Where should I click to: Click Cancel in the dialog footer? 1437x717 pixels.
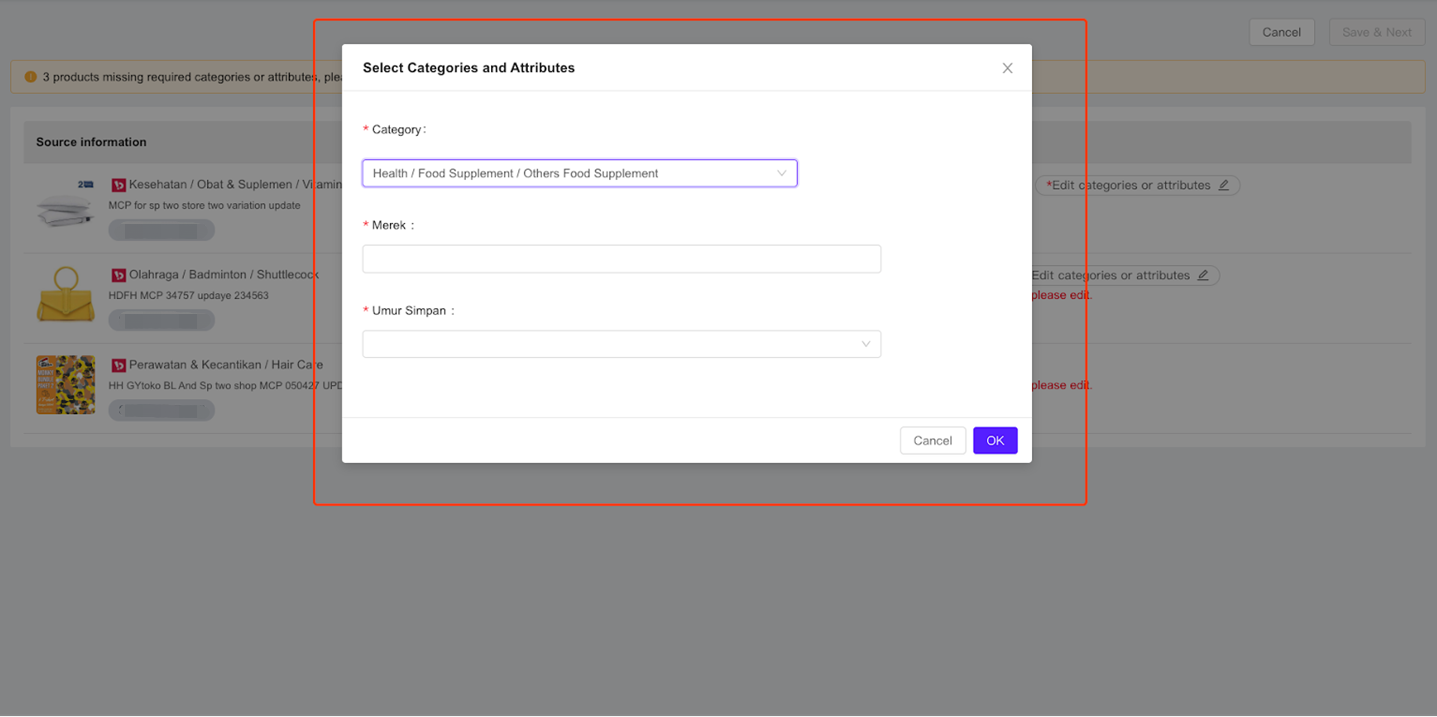(x=932, y=441)
